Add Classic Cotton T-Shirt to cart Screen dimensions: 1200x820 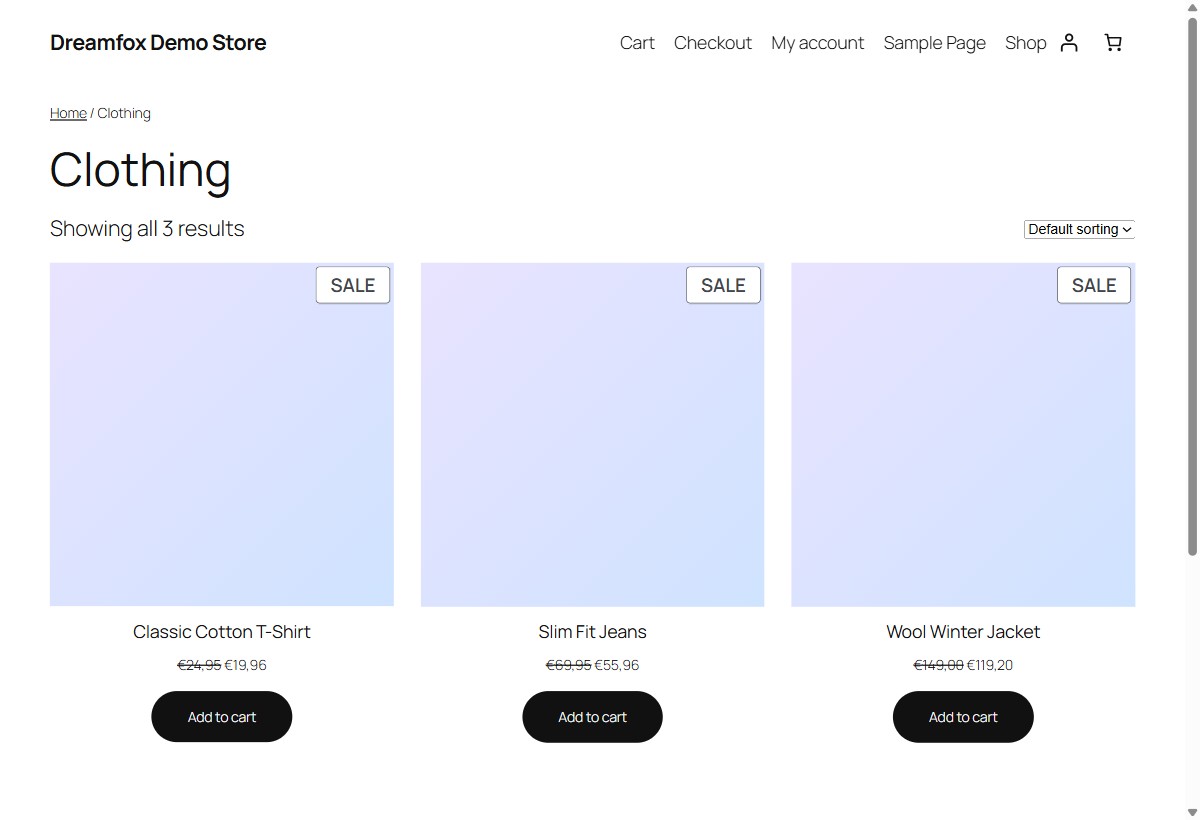point(222,717)
